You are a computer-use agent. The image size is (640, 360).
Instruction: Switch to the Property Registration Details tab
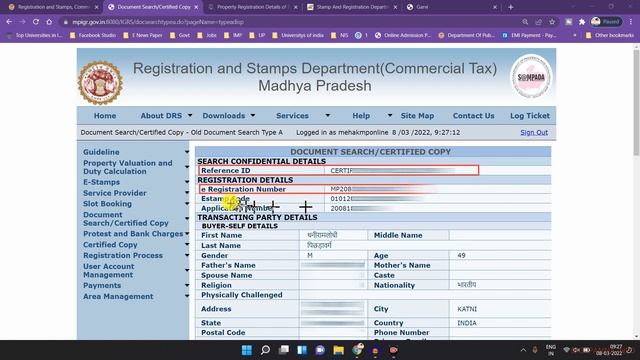(253, 7)
